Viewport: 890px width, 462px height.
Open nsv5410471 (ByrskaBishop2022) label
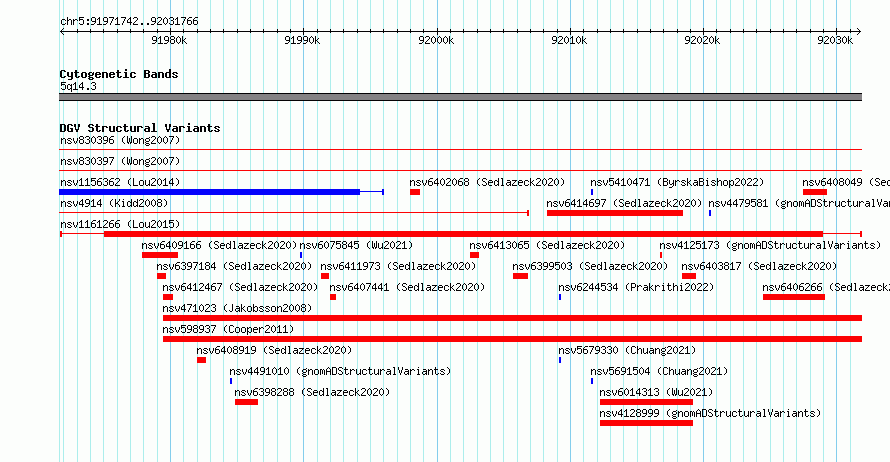[677, 182]
